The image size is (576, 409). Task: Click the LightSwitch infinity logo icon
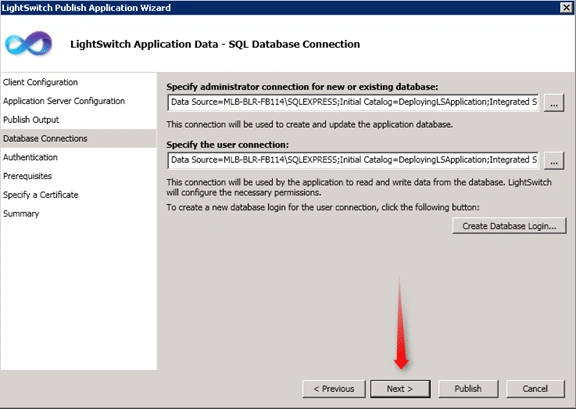(29, 43)
